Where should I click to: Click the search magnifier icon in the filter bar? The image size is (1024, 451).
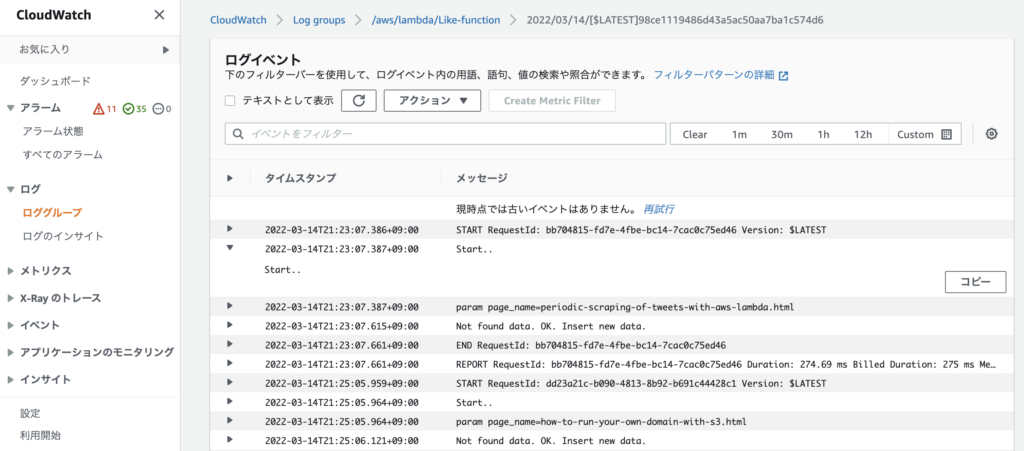pos(238,134)
